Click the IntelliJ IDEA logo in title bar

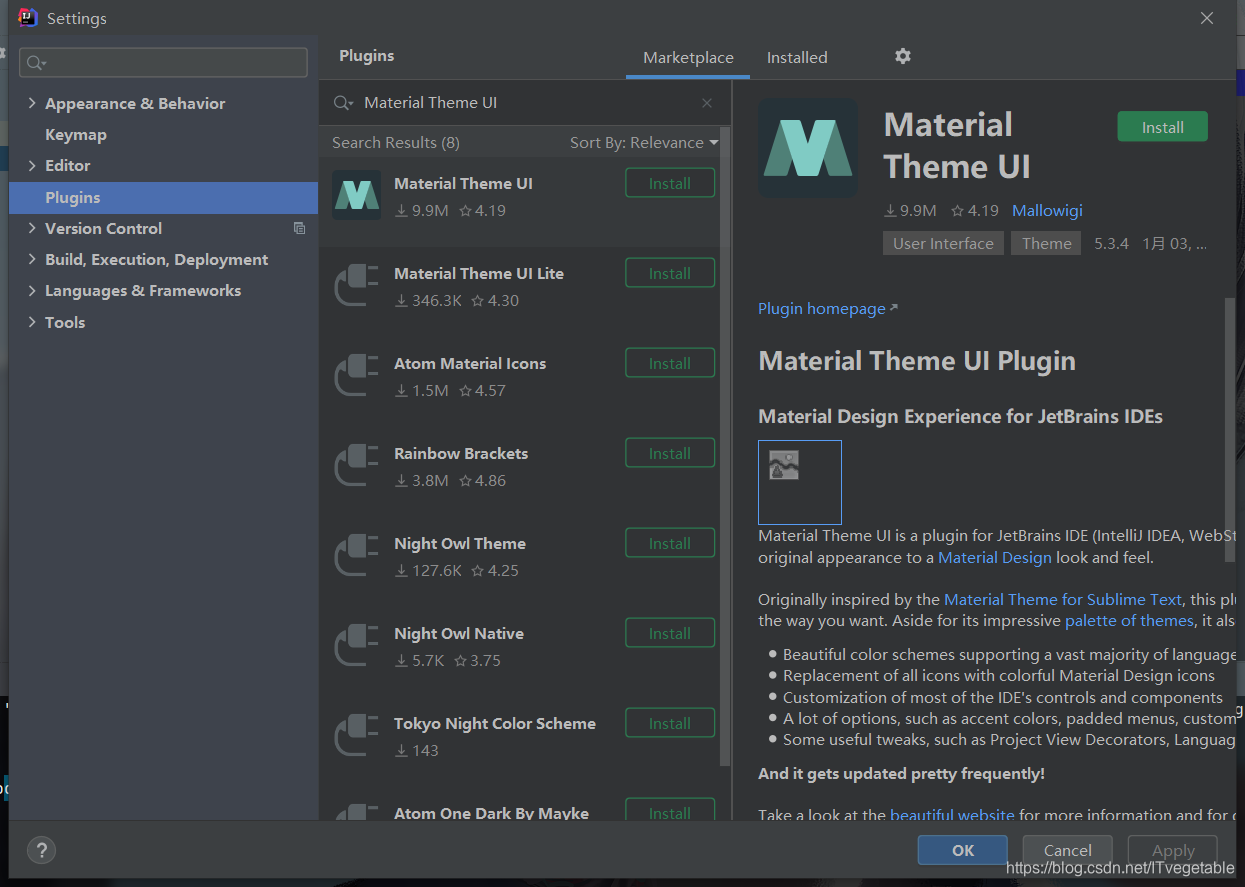point(28,17)
